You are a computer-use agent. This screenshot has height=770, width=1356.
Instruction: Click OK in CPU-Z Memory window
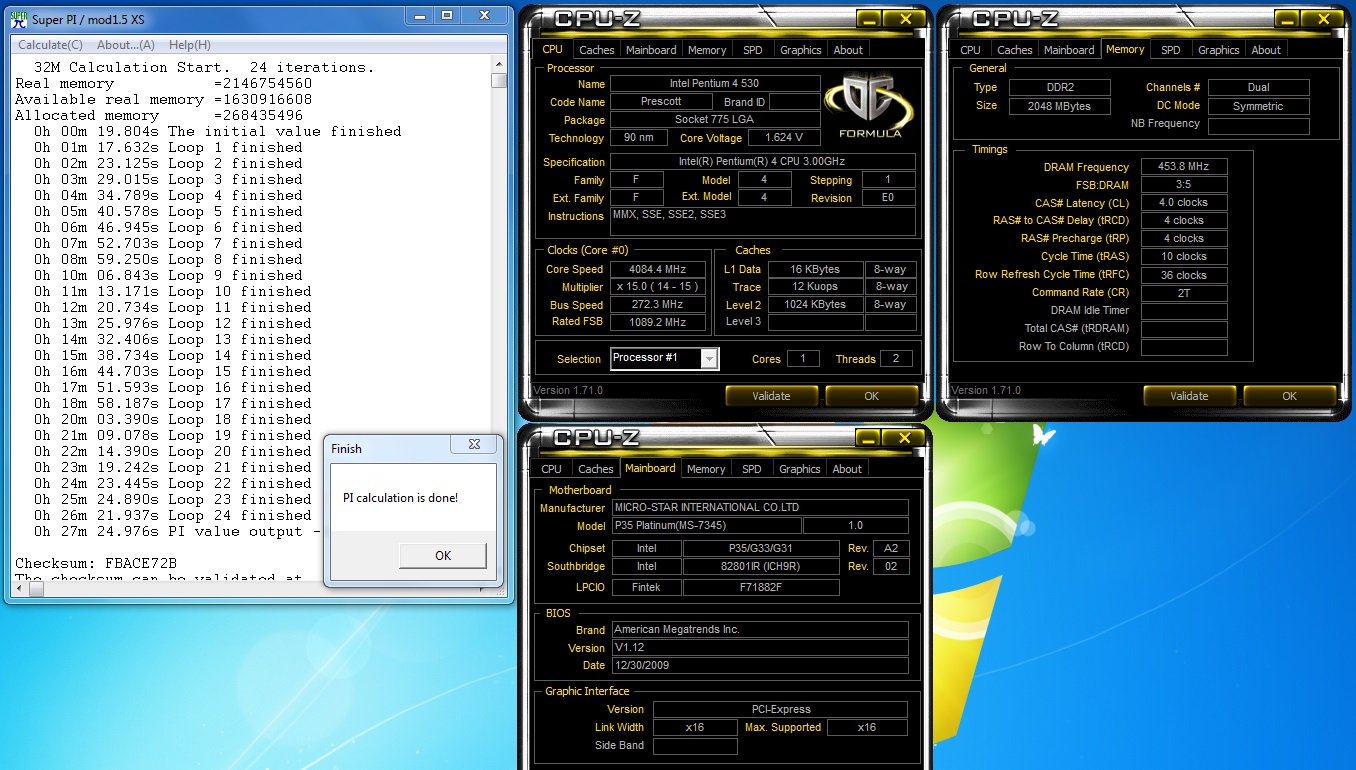(1289, 396)
